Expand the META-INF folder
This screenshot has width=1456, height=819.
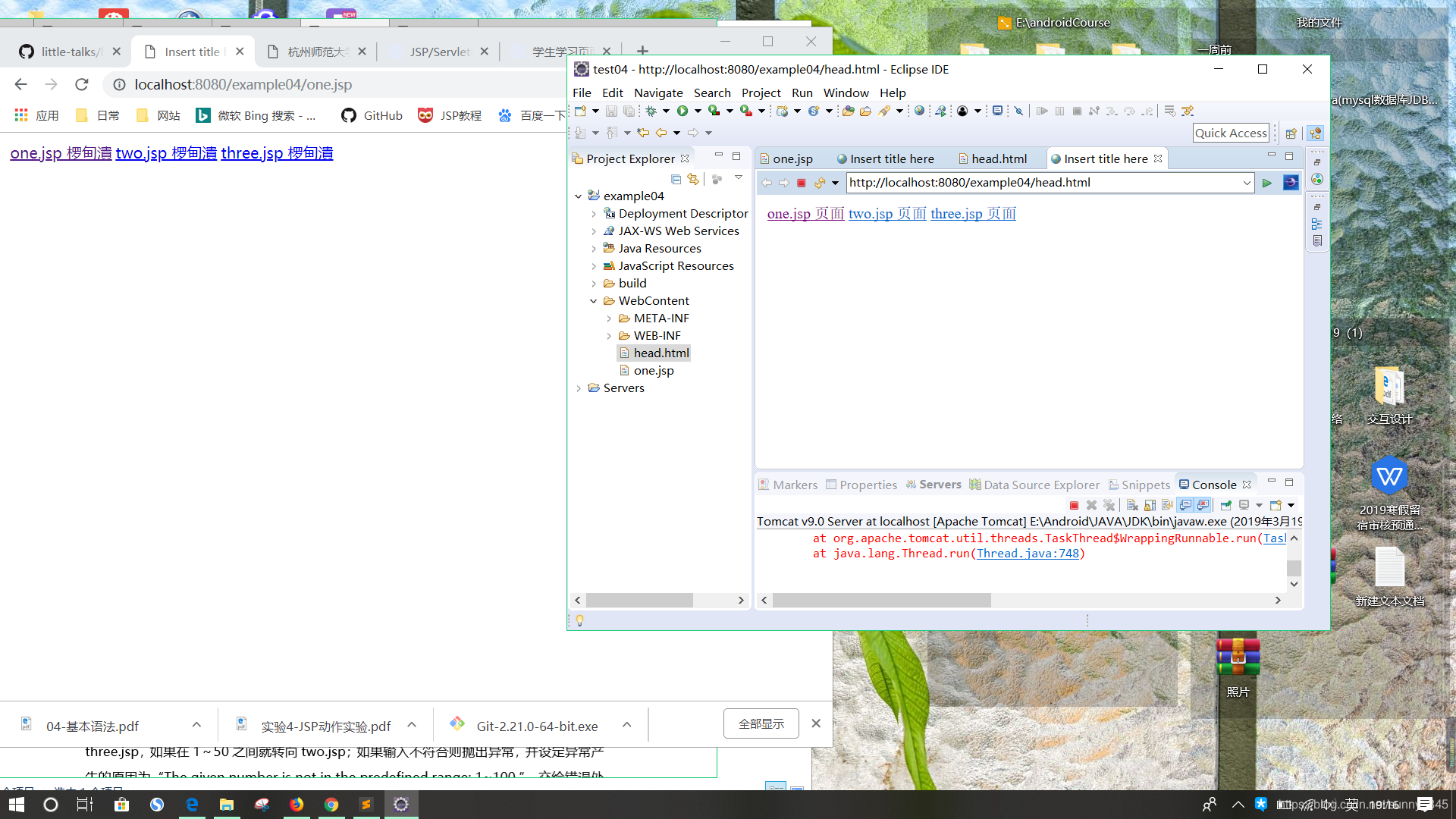pos(609,318)
